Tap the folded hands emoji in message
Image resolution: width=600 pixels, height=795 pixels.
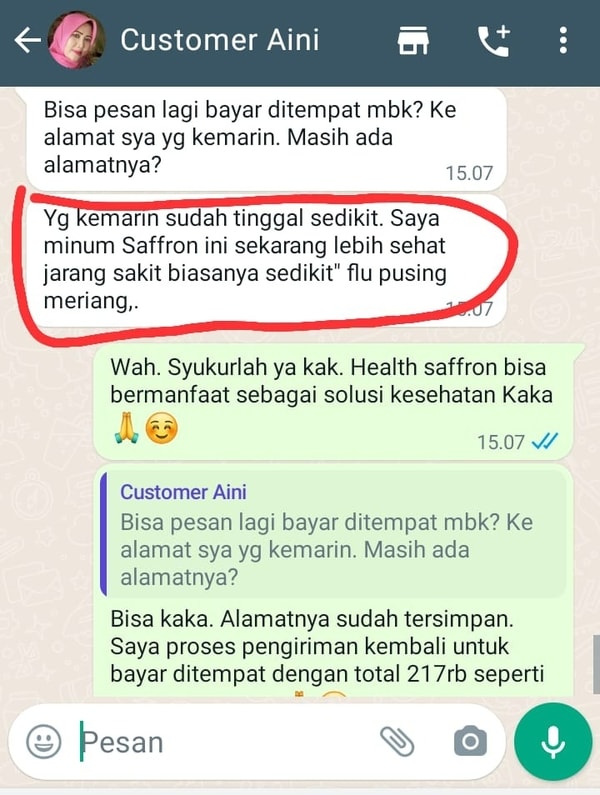click(x=126, y=428)
